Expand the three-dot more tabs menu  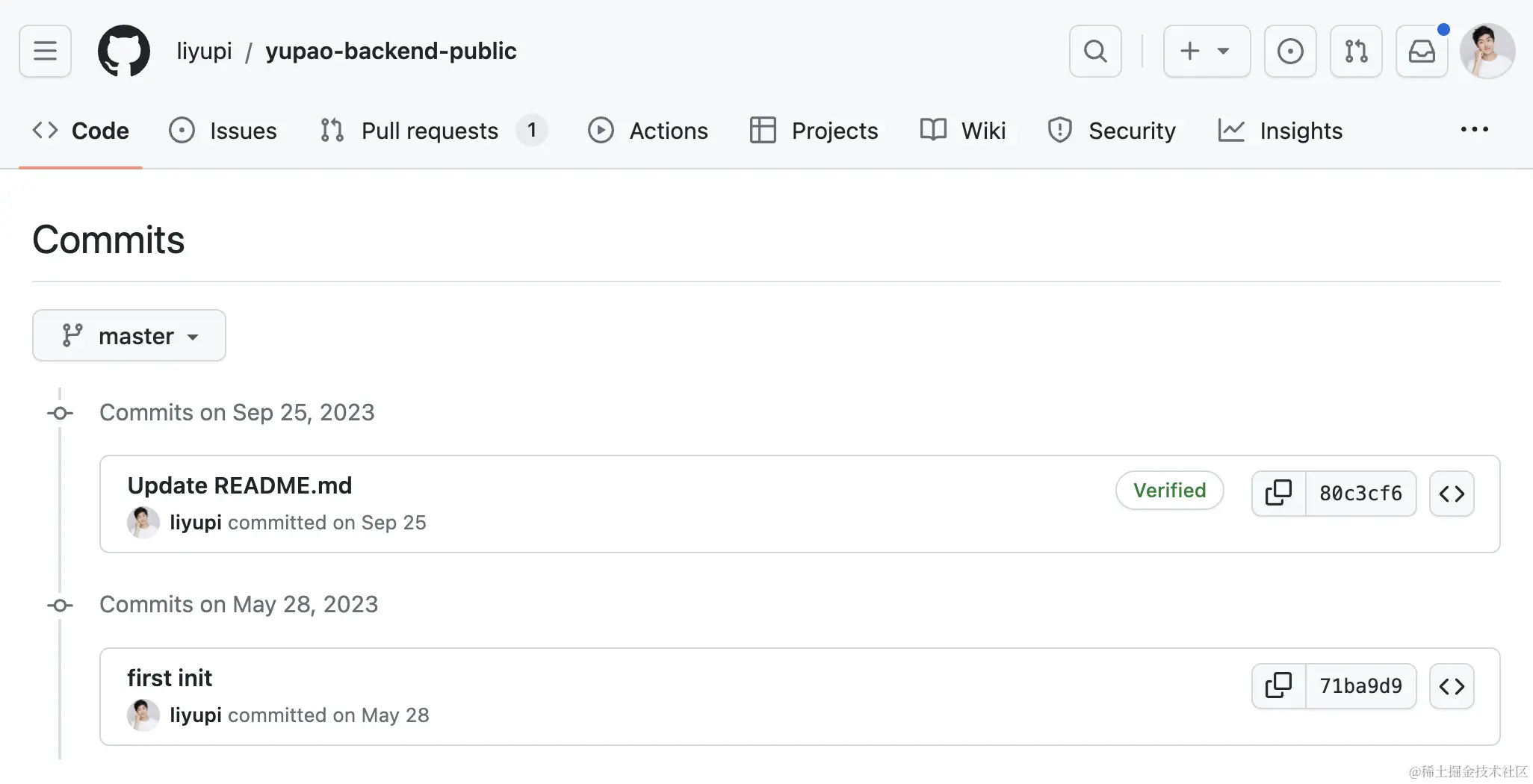click(x=1474, y=130)
